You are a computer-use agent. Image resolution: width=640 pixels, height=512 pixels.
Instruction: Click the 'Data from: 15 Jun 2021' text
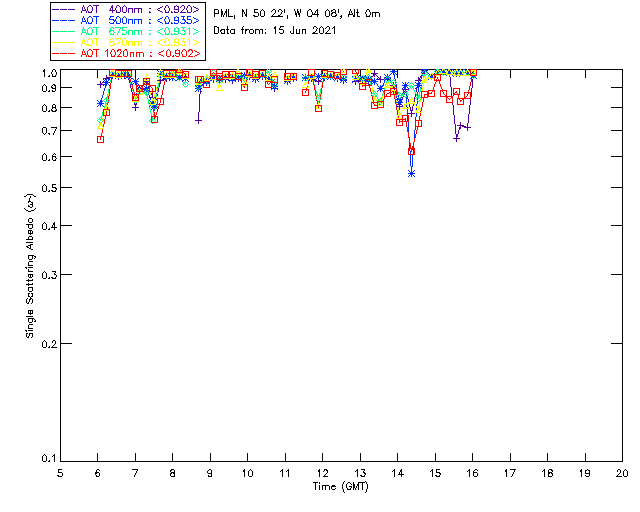pyautogui.click(x=275, y=30)
